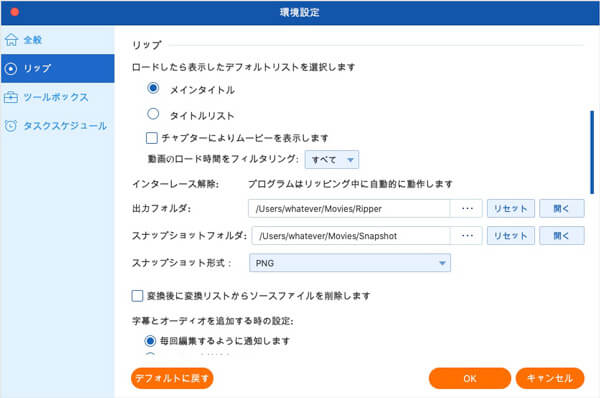600x398 pixels.
Task: Select the タイトルリスト radio button
Action: (153, 114)
